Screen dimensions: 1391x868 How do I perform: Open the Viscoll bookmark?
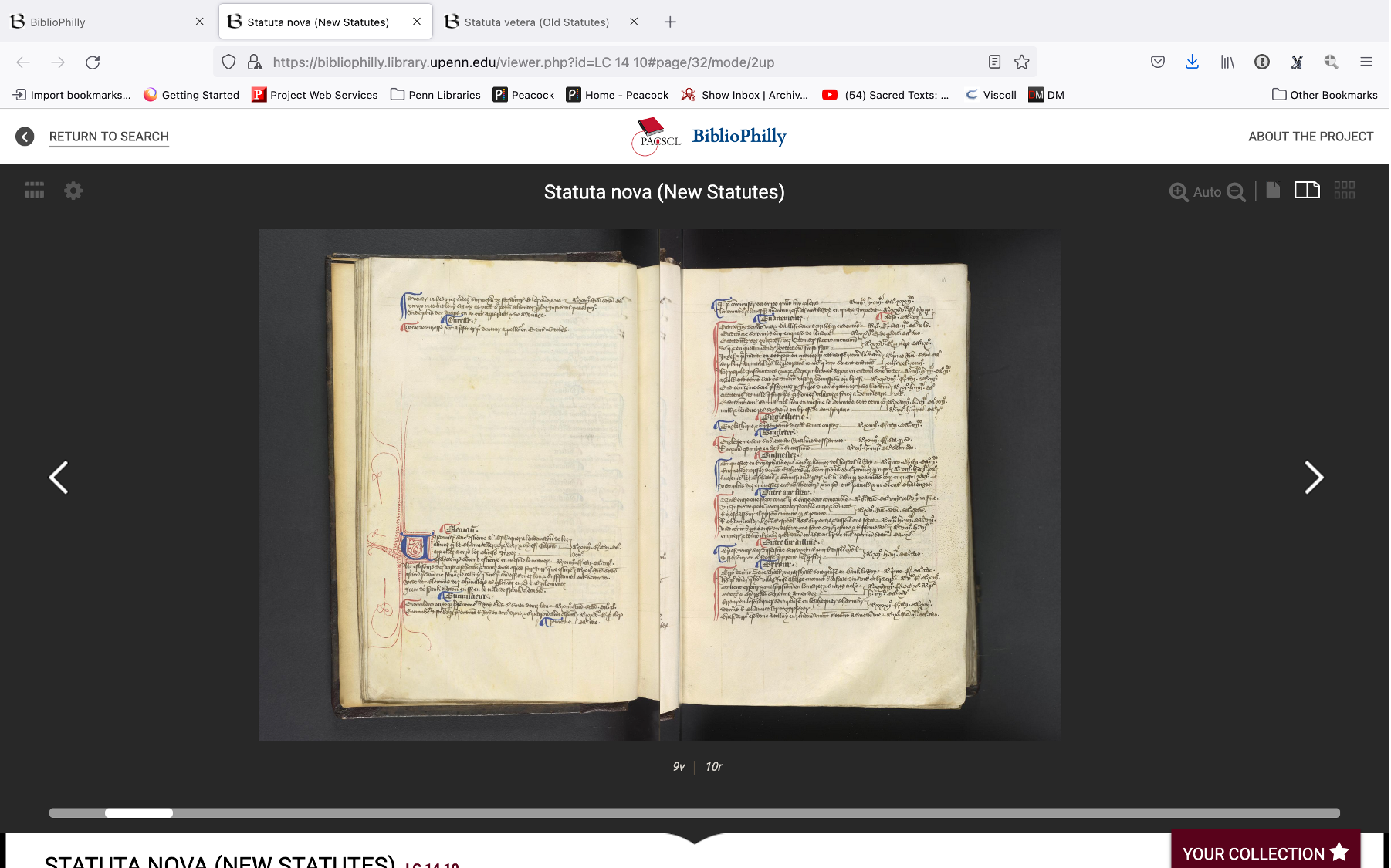[991, 95]
